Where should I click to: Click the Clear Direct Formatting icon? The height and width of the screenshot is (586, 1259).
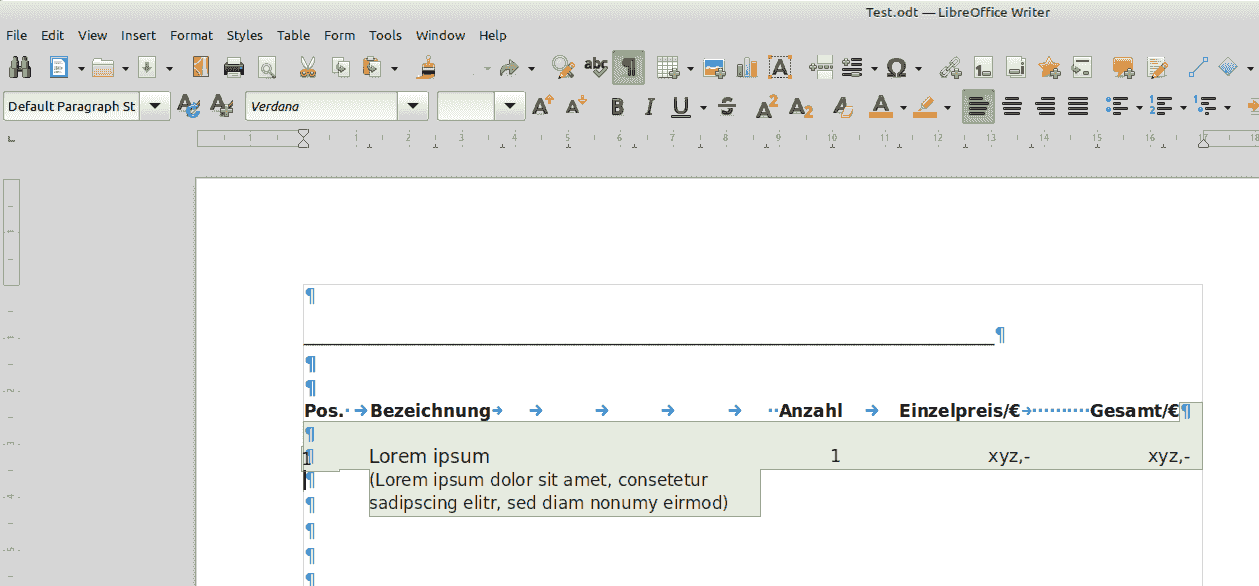point(843,106)
